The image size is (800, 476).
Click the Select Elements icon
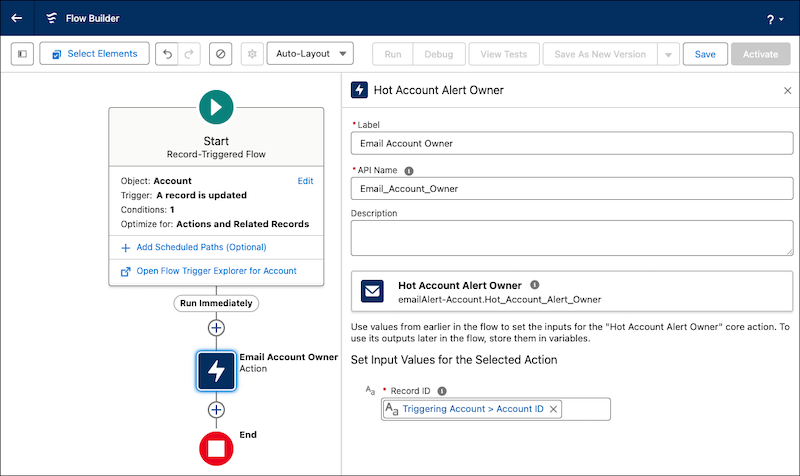[57, 54]
